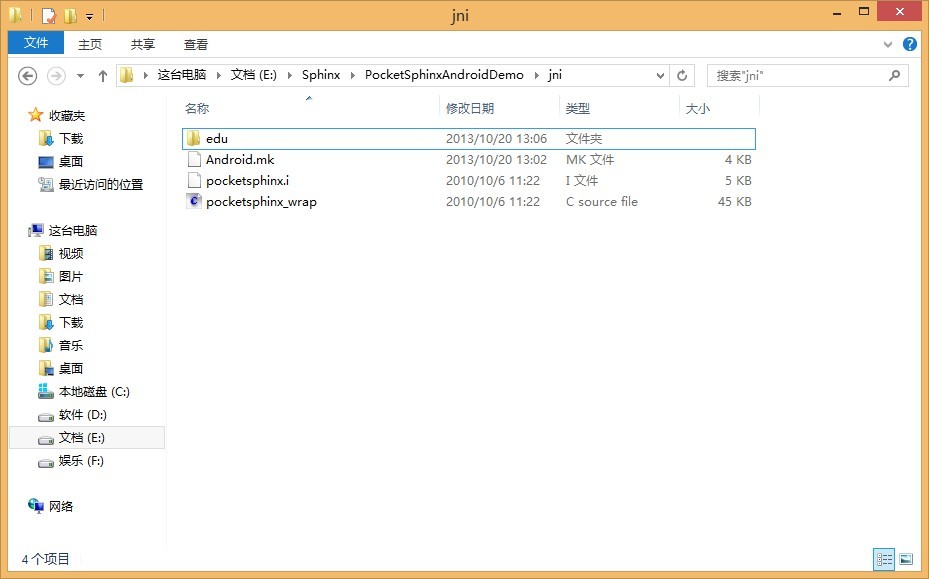
Task: Sort by the 大小 (Size) column header
Action: pyautogui.click(x=698, y=108)
